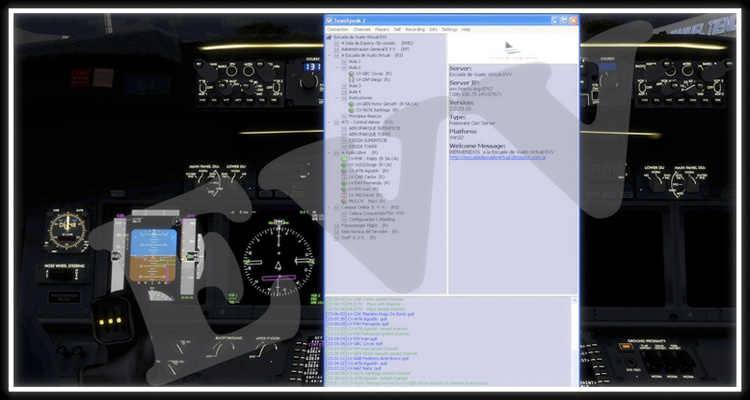Click muted icon of LV-JVD David

[x=344, y=195]
